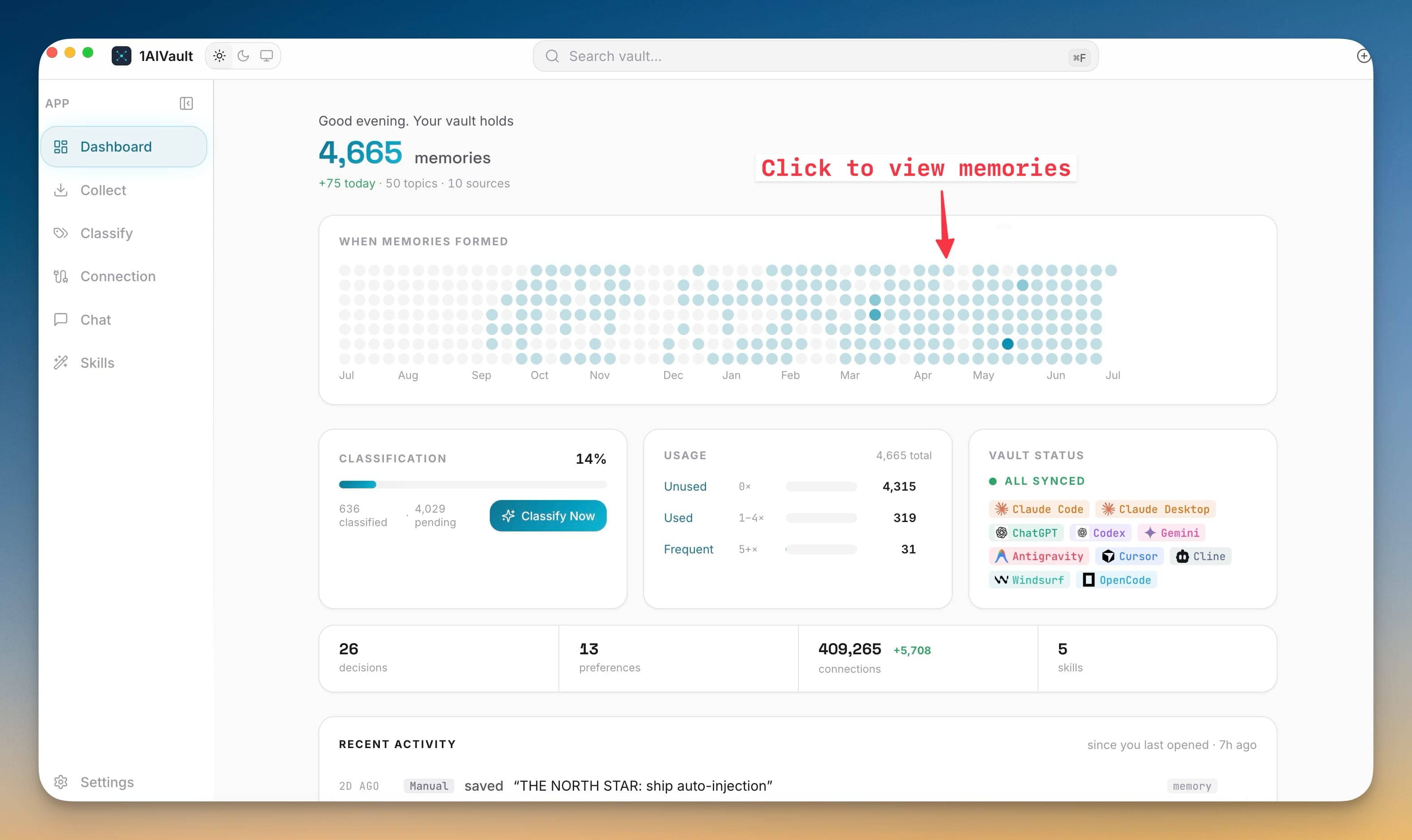Image resolution: width=1412 pixels, height=840 pixels.
Task: Switch to light theme sun icon
Action: tap(220, 56)
